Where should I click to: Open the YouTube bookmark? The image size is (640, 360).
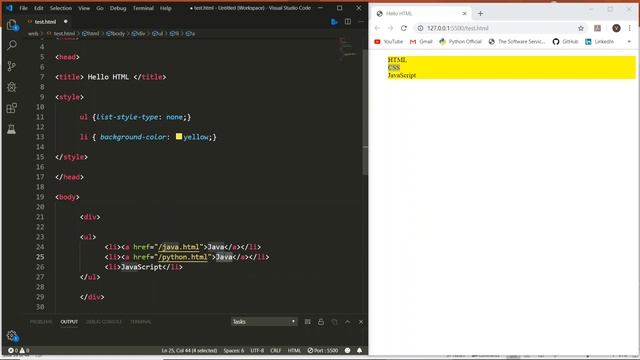point(389,42)
